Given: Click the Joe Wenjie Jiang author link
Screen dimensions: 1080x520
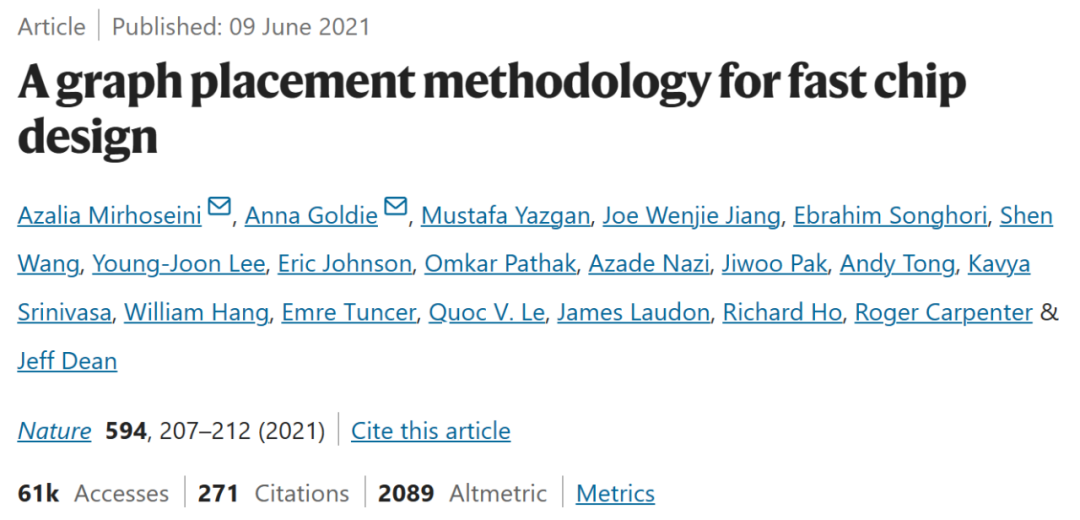Looking at the screenshot, I should pos(692,216).
